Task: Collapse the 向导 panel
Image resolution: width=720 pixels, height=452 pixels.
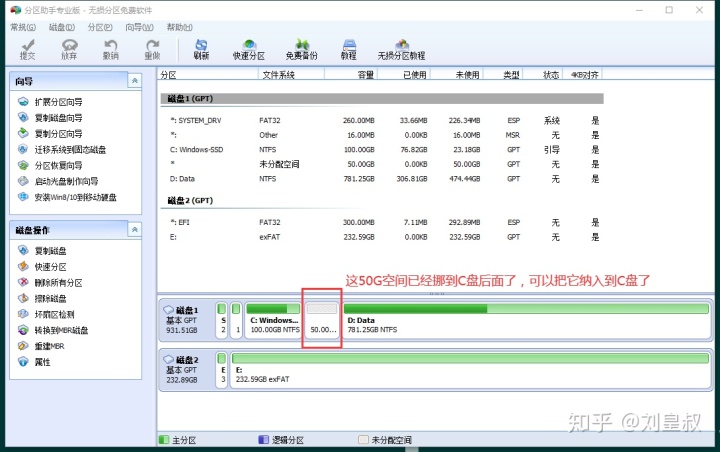Action: (x=135, y=81)
